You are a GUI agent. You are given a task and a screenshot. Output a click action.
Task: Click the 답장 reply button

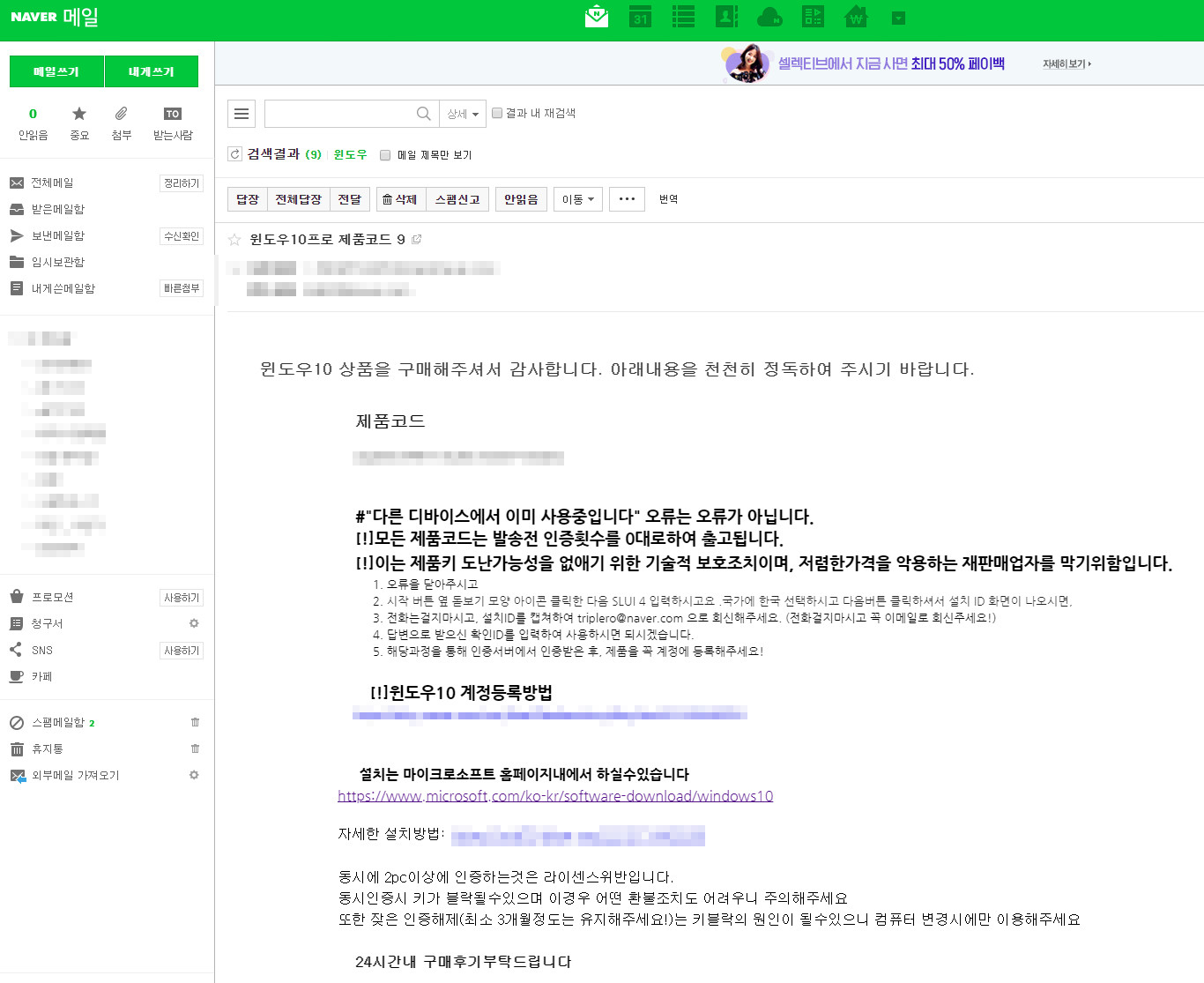click(248, 199)
